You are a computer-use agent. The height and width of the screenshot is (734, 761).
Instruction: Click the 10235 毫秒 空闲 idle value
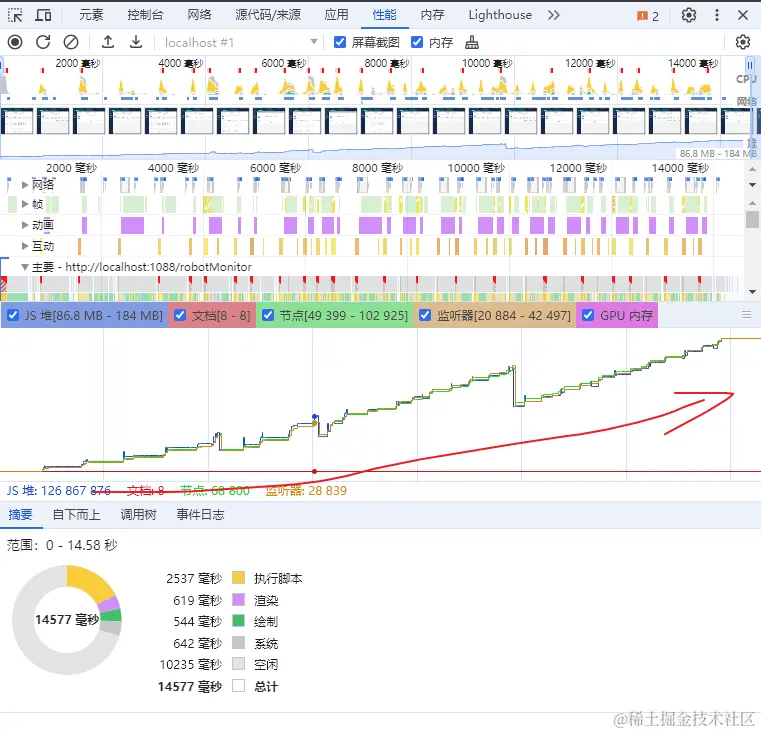pyautogui.click(x=191, y=665)
